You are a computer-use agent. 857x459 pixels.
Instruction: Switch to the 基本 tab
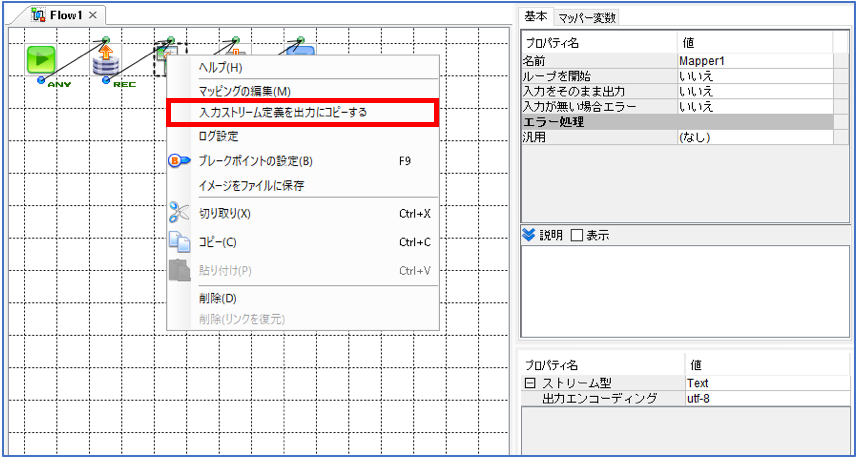click(536, 16)
